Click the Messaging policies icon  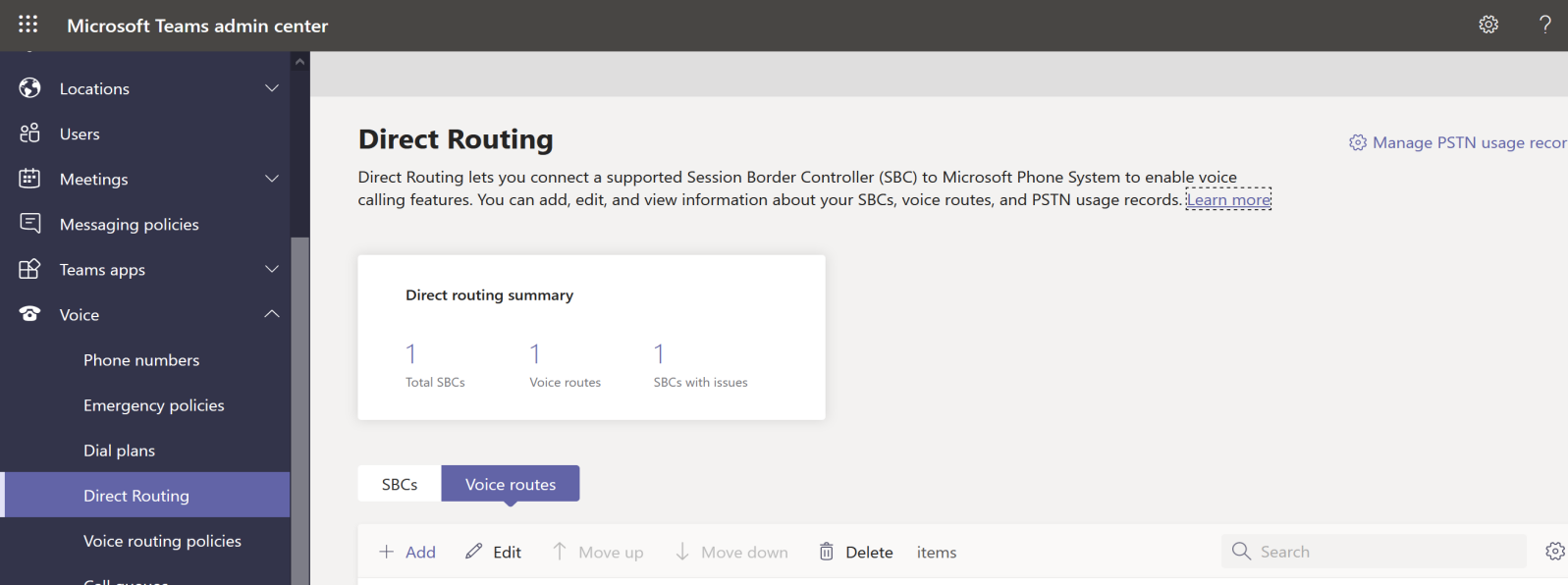point(29,224)
